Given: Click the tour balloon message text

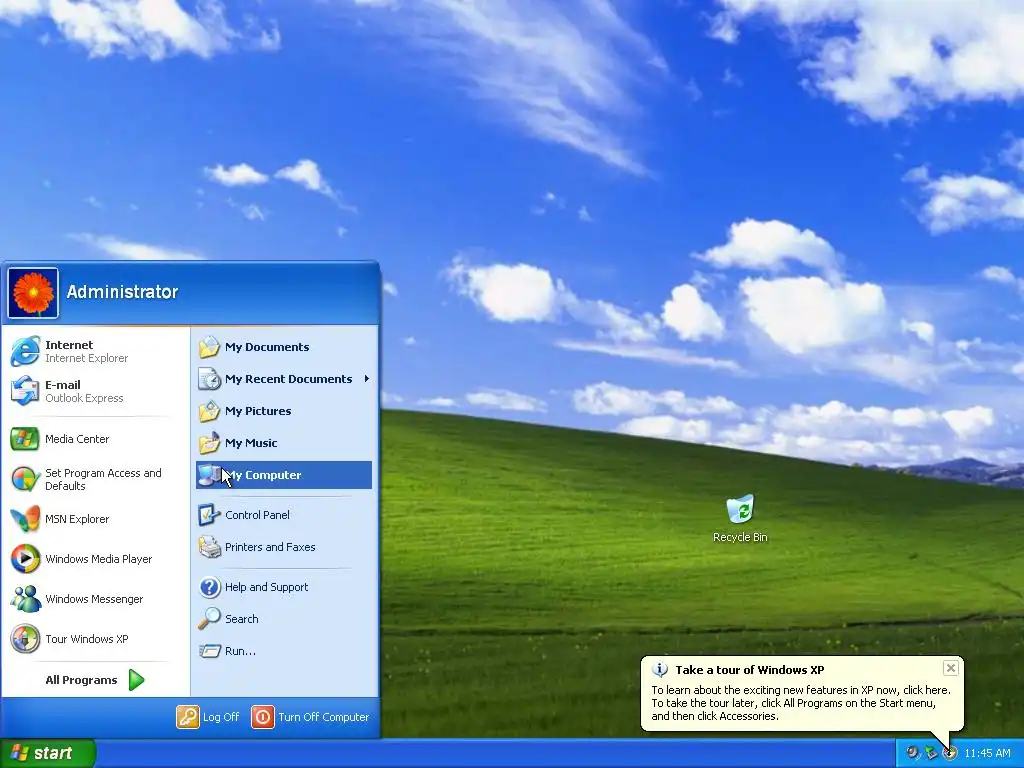Looking at the screenshot, I should point(801,703).
